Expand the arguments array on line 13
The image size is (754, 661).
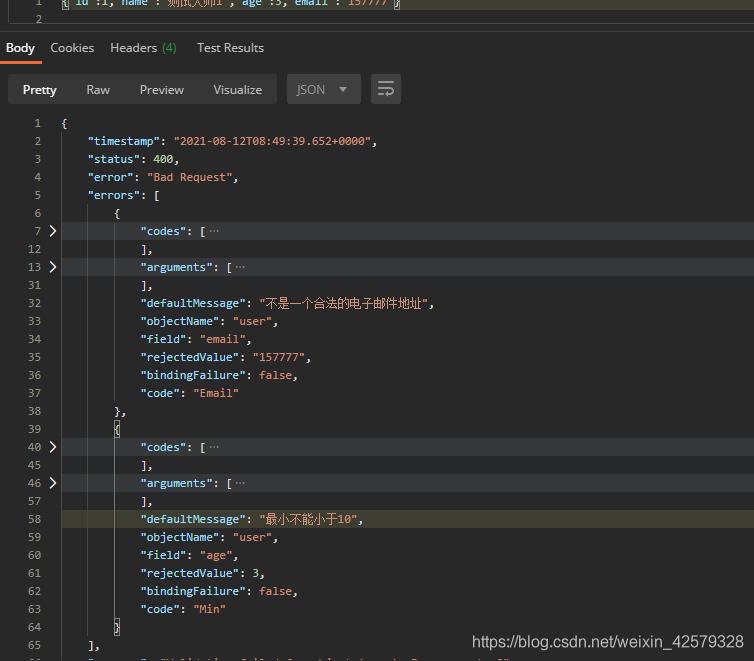pos(53,267)
